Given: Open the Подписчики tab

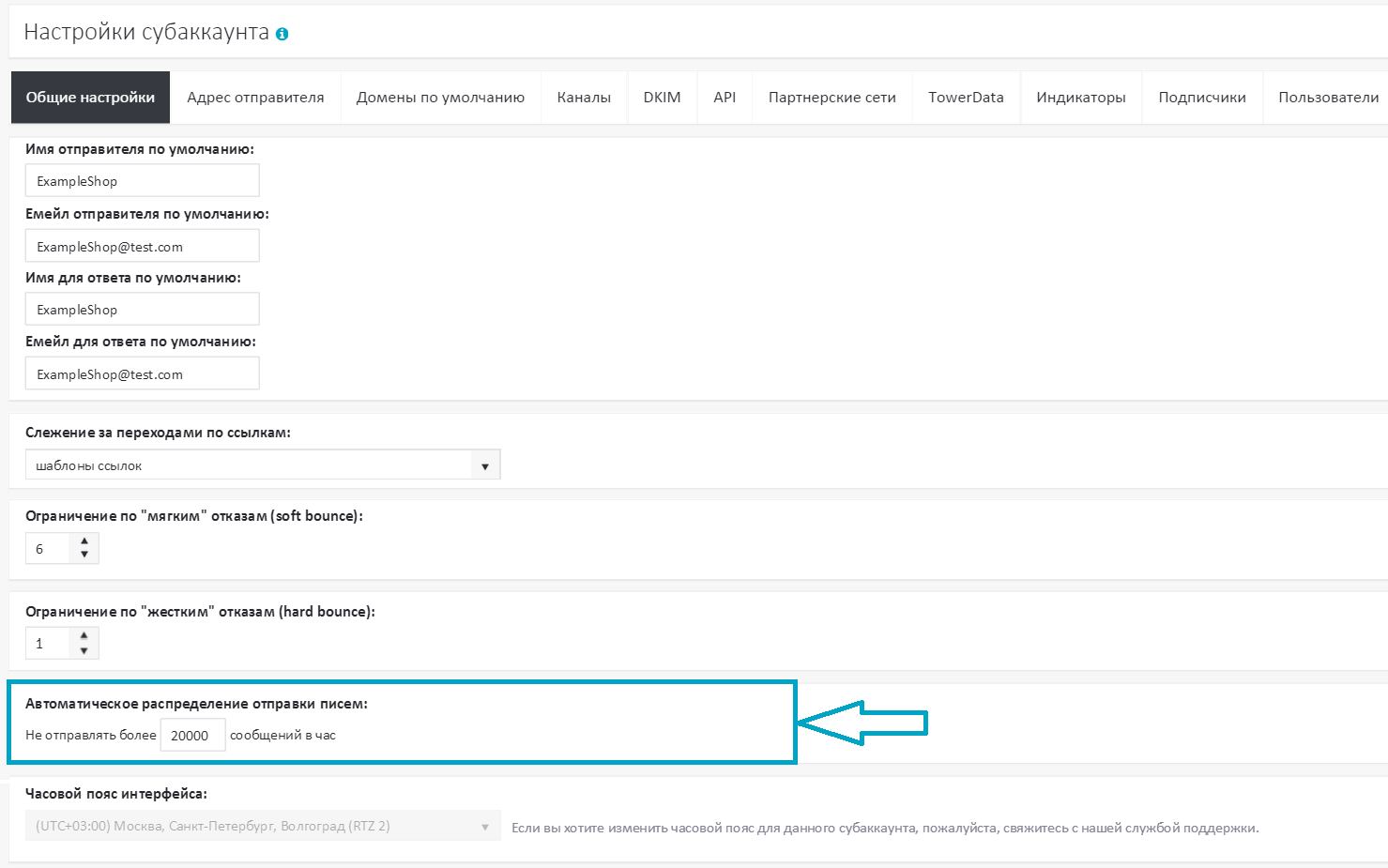Looking at the screenshot, I should (1202, 98).
